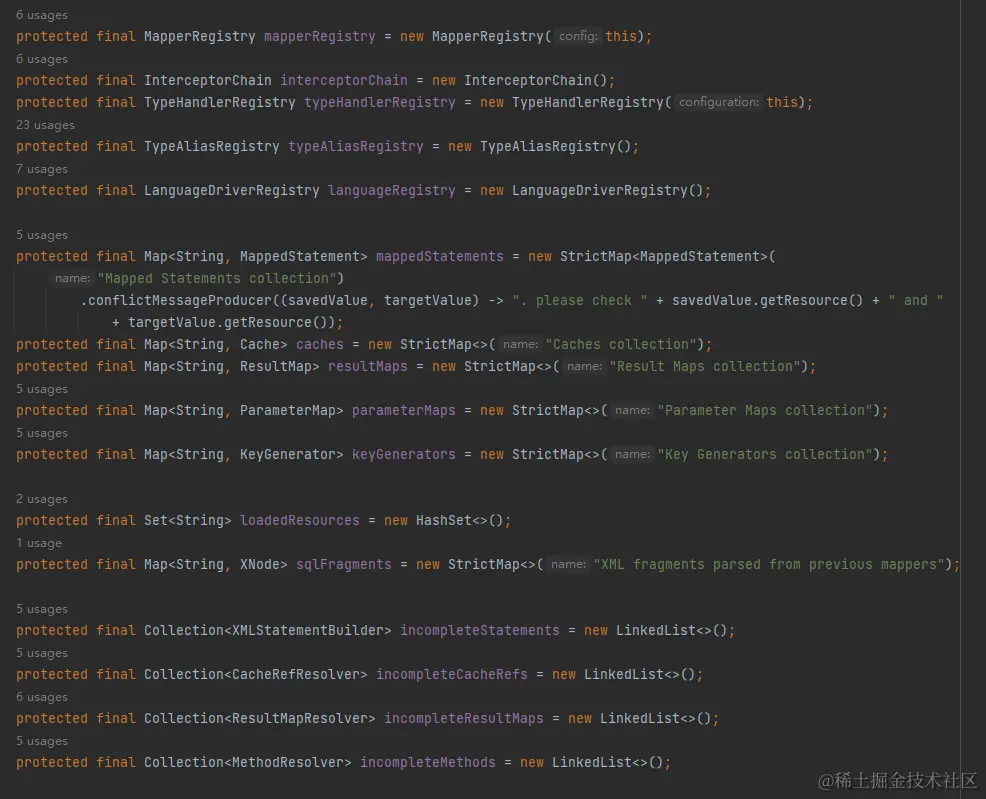The width and height of the screenshot is (986, 799).
Task: Select the incompleteCacheRefs field name
Action: click(x=451, y=675)
